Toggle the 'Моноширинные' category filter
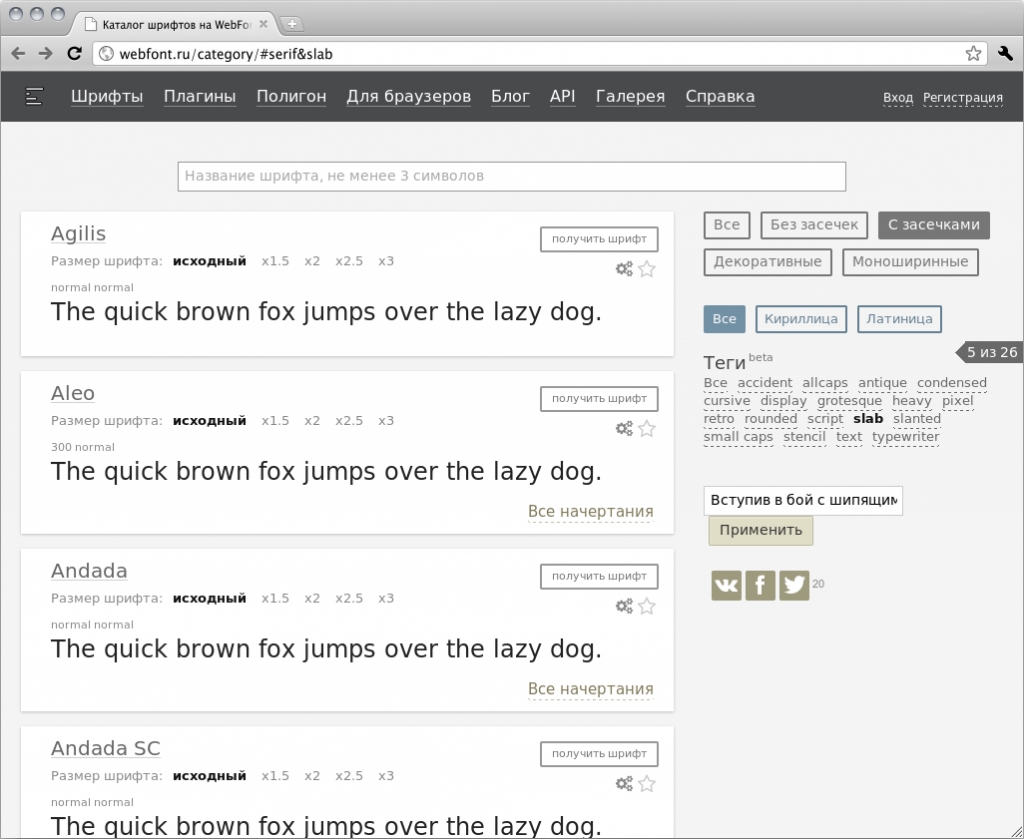This screenshot has height=839, width=1024. pyautogui.click(x=910, y=262)
